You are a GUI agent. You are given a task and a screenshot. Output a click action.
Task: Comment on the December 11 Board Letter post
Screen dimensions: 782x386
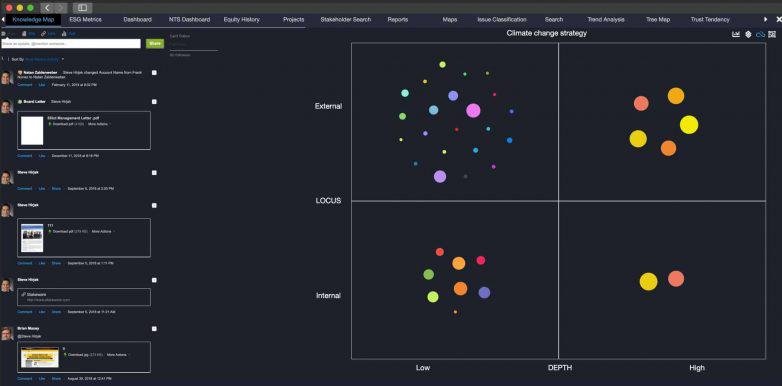click(x=25, y=156)
